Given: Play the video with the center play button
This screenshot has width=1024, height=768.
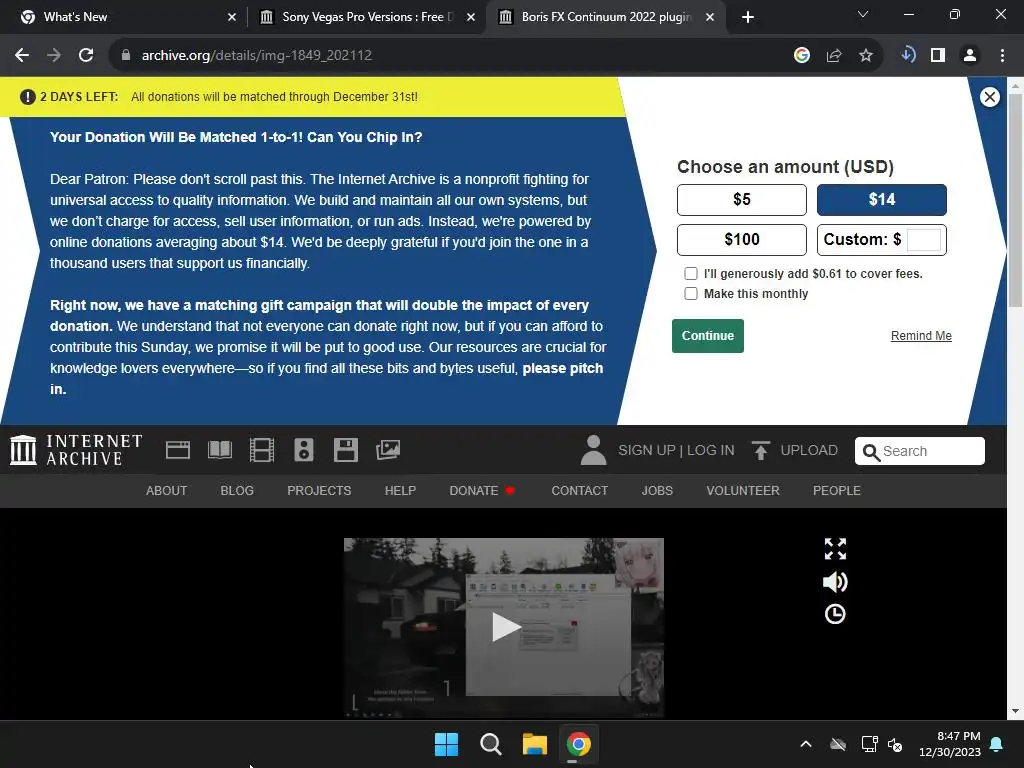Looking at the screenshot, I should 505,627.
